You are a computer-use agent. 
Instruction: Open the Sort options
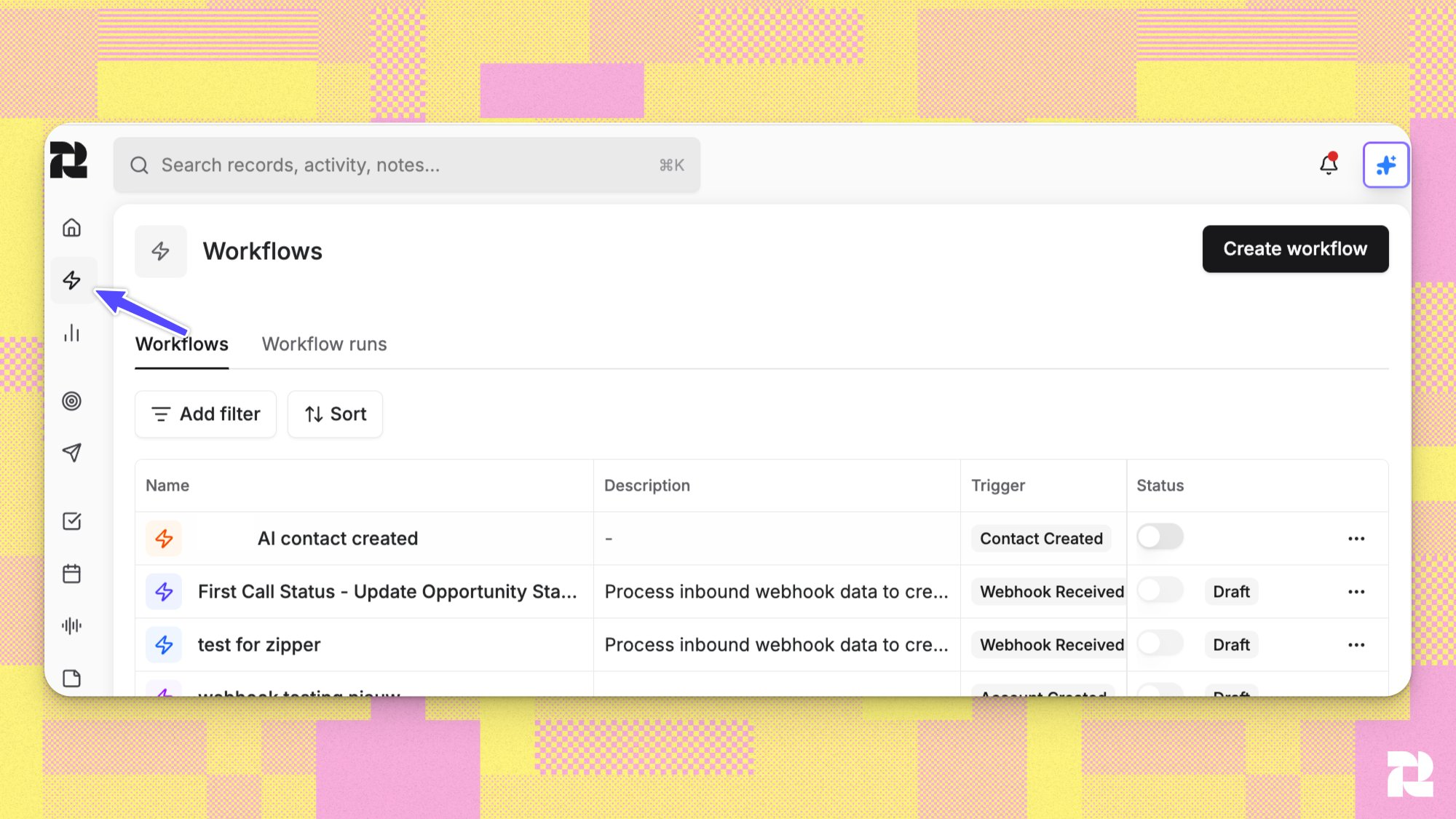pos(335,414)
